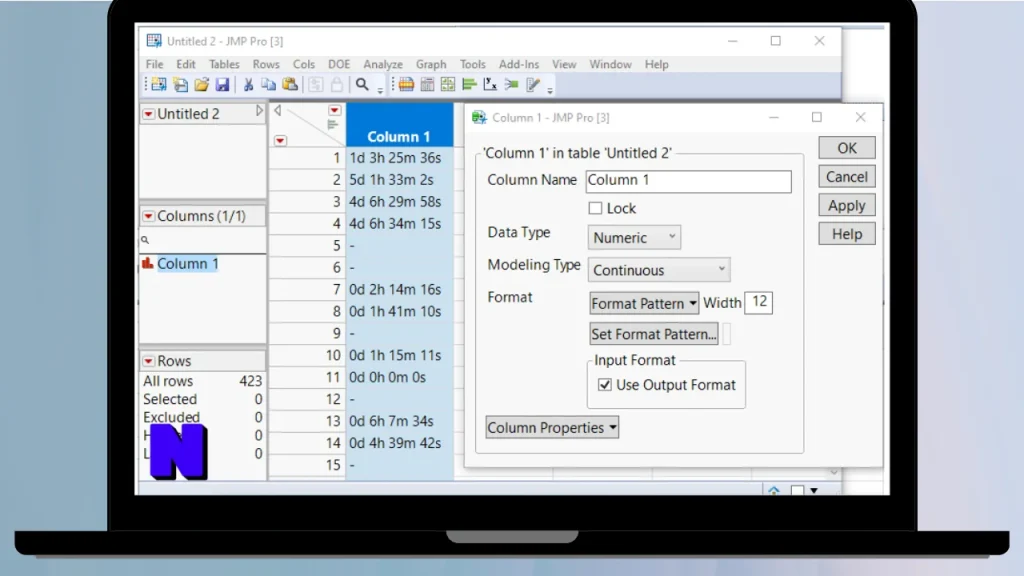Click the dialog's Help button
Viewport: 1024px width, 576px height.
tap(847, 234)
